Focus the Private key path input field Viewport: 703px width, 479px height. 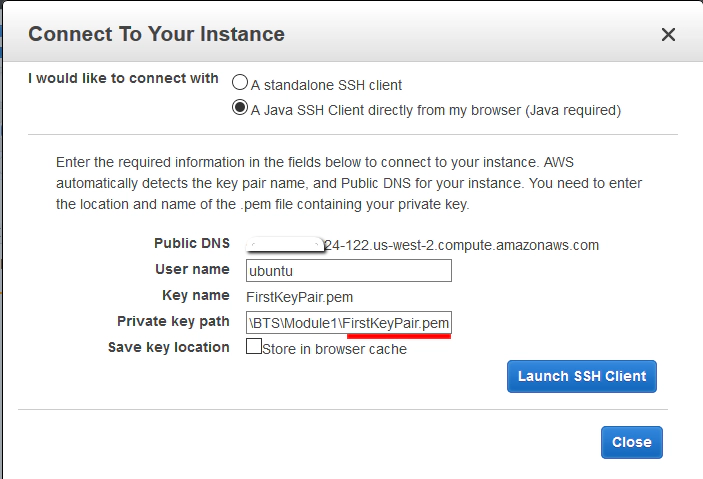coord(348,322)
